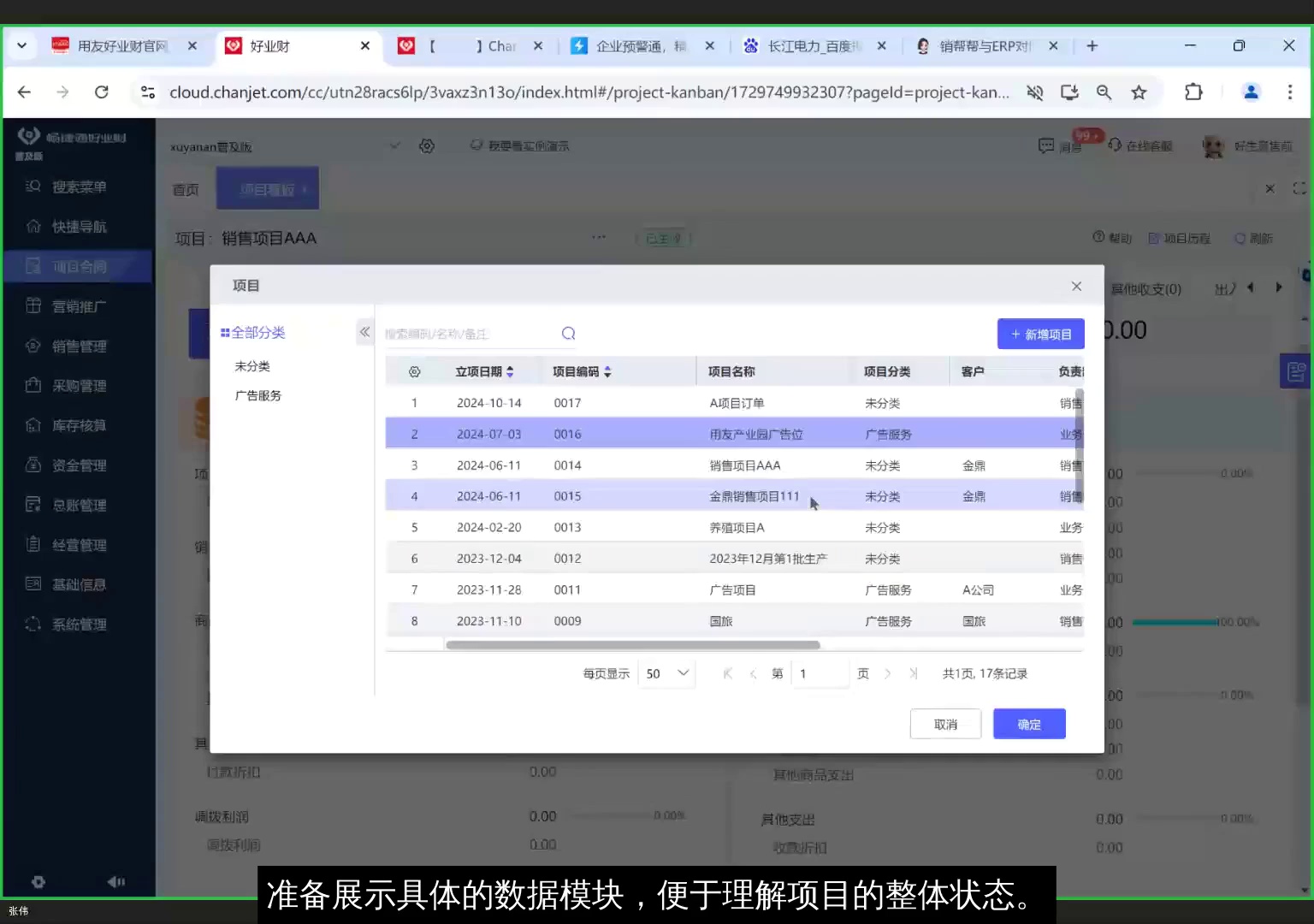
Task: Switch to the 项目看板 tab
Action: pyautogui.click(x=267, y=188)
